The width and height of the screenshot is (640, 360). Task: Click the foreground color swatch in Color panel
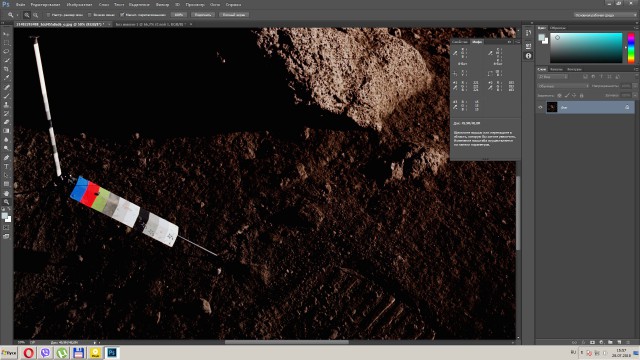tap(542, 38)
